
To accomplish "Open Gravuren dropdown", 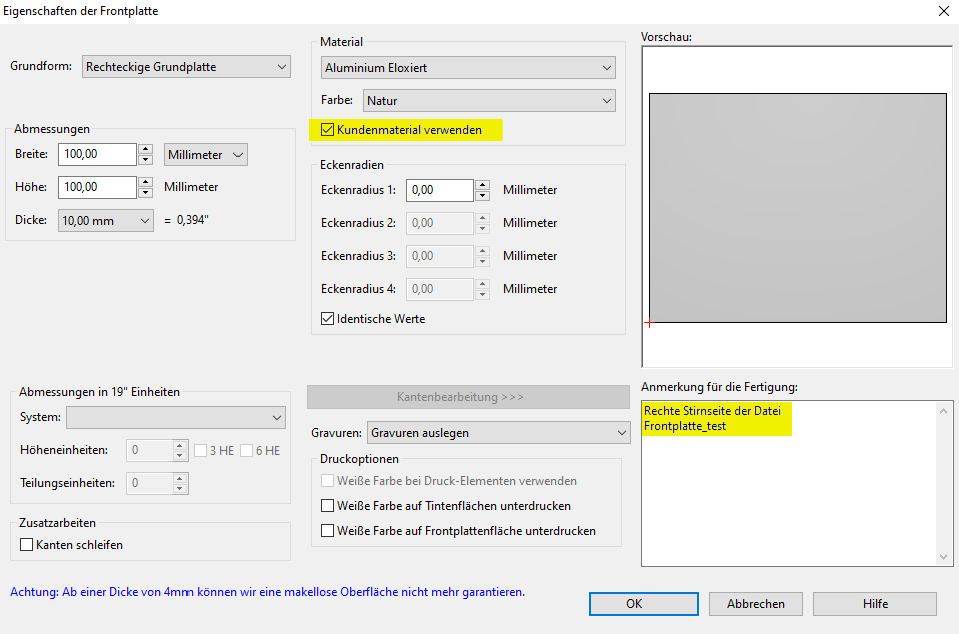I will (497, 433).
